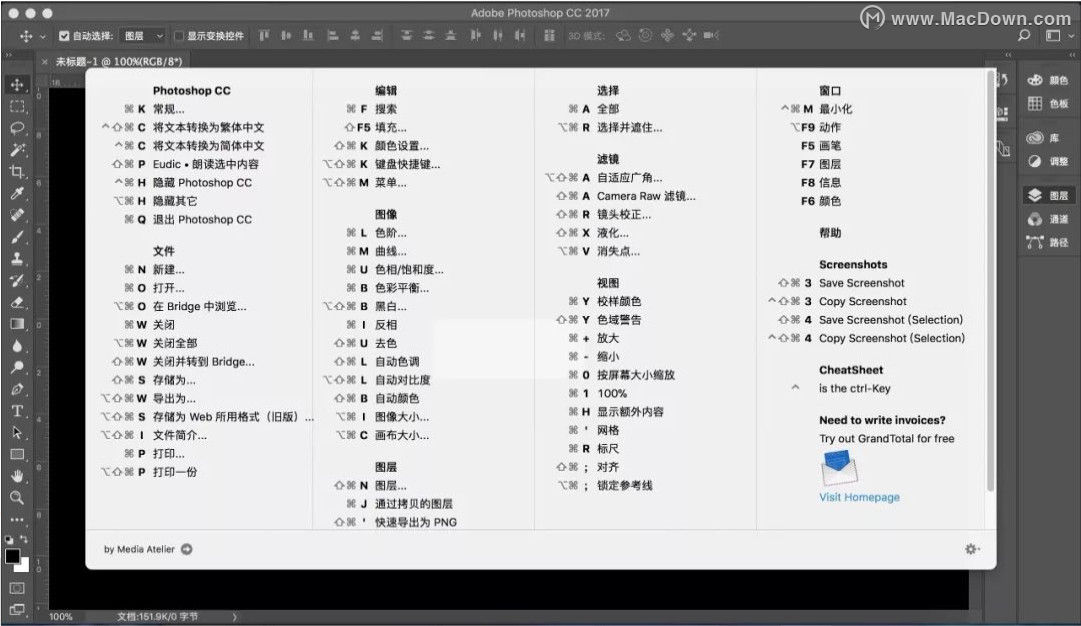The image size is (1081, 626).
Task: Select the Pen tool
Action: click(x=17, y=390)
